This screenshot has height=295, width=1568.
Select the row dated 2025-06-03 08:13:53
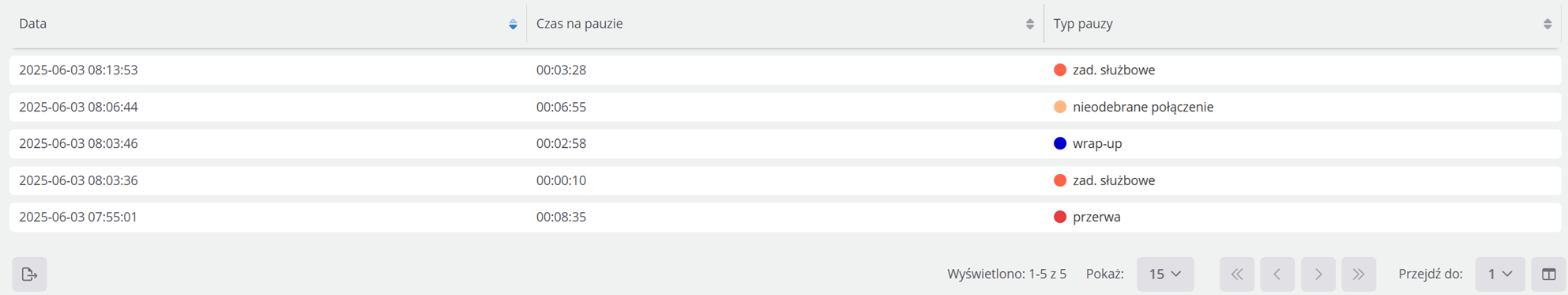click(x=785, y=70)
